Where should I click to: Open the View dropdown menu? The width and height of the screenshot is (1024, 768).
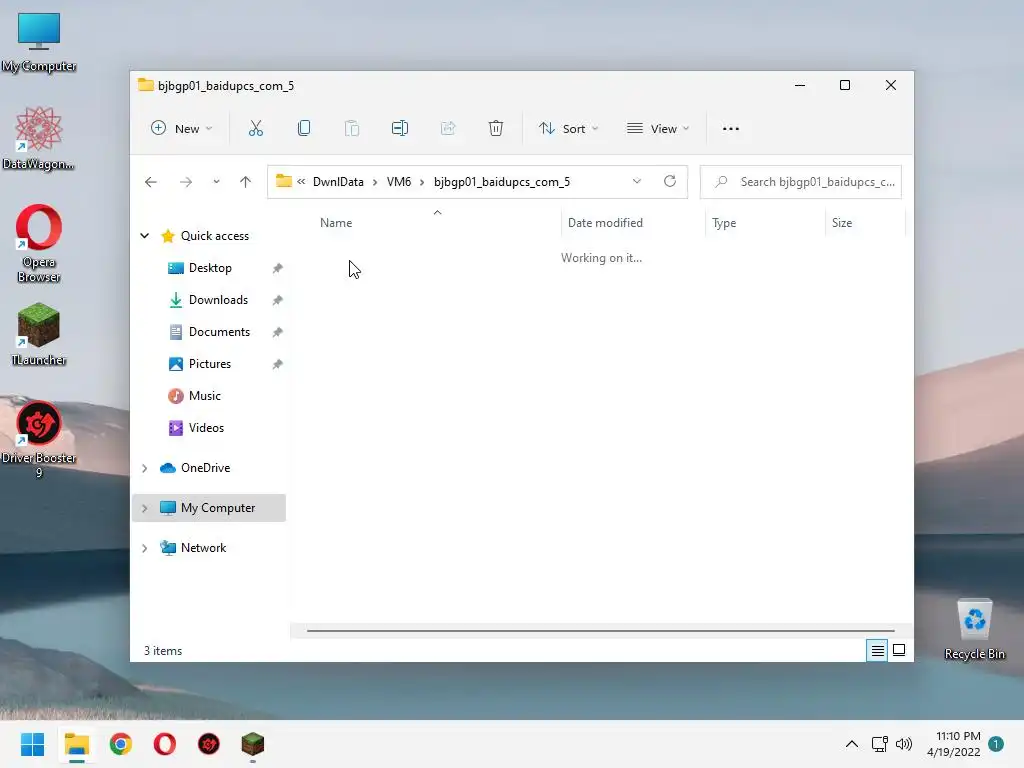(658, 129)
